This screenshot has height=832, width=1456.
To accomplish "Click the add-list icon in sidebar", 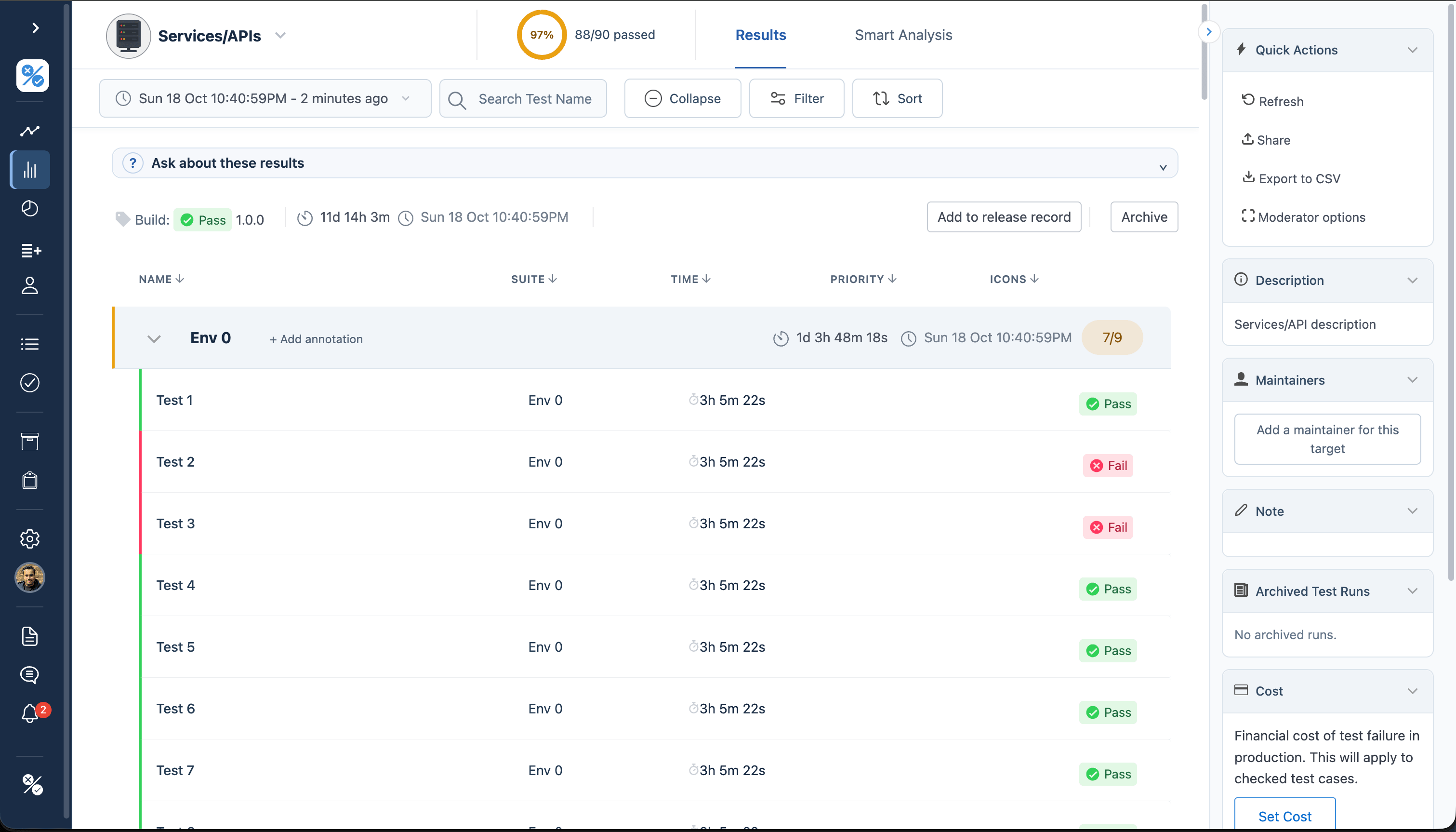I will pos(31,250).
